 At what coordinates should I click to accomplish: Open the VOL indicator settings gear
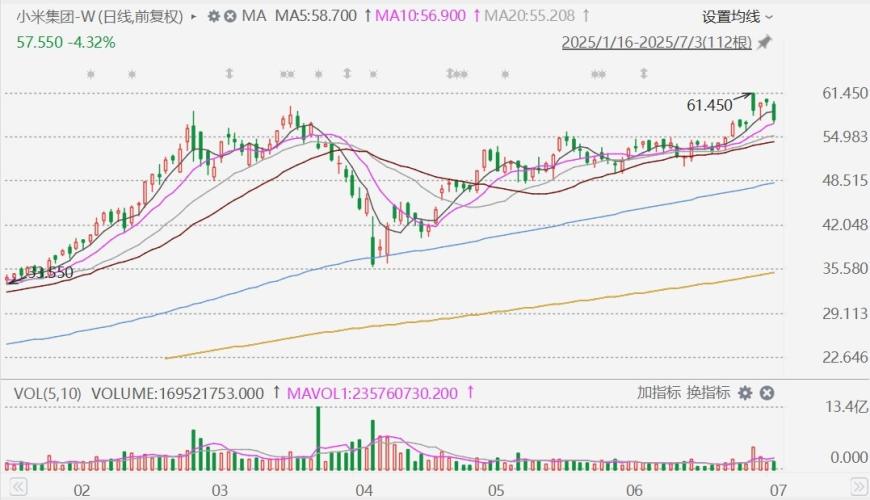tap(746, 393)
